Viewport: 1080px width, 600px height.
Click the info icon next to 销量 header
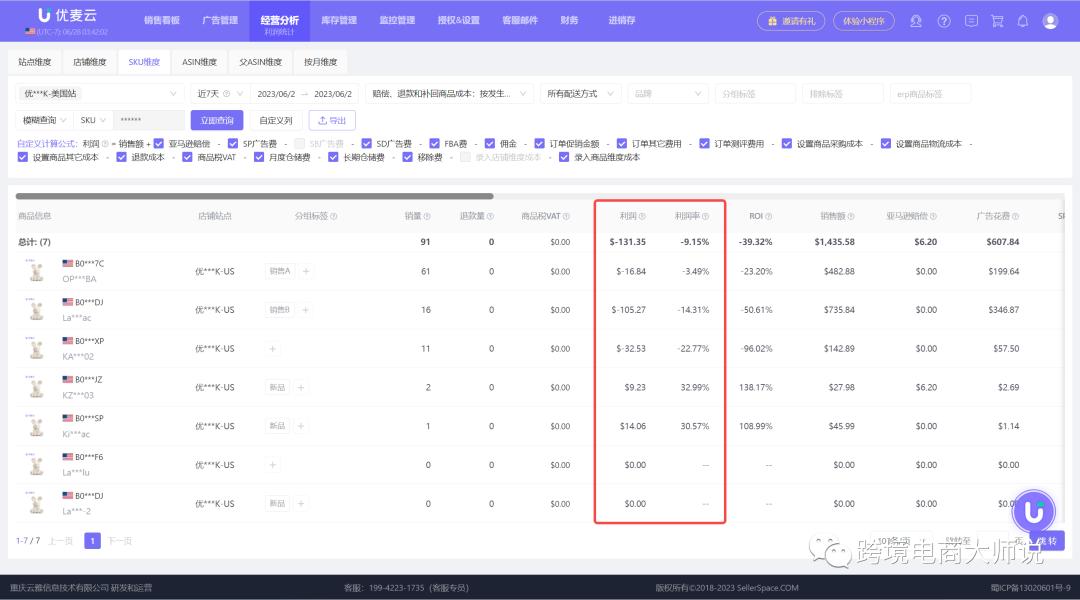pyautogui.click(x=427, y=216)
